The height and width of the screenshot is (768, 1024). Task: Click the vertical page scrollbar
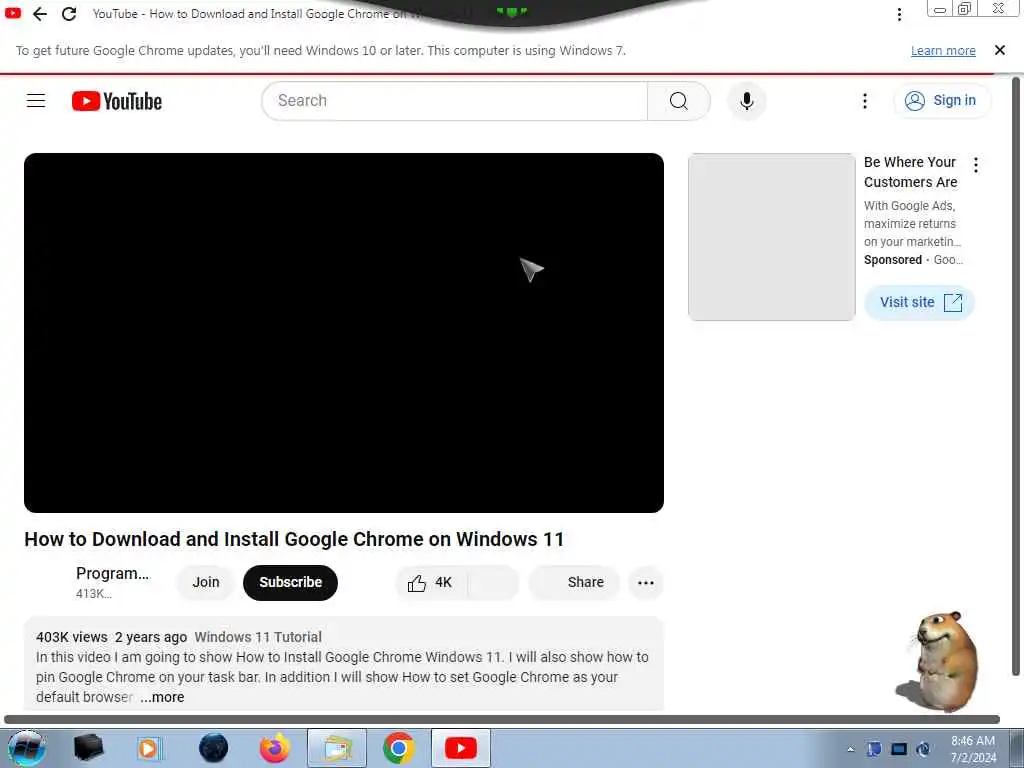(x=1016, y=377)
